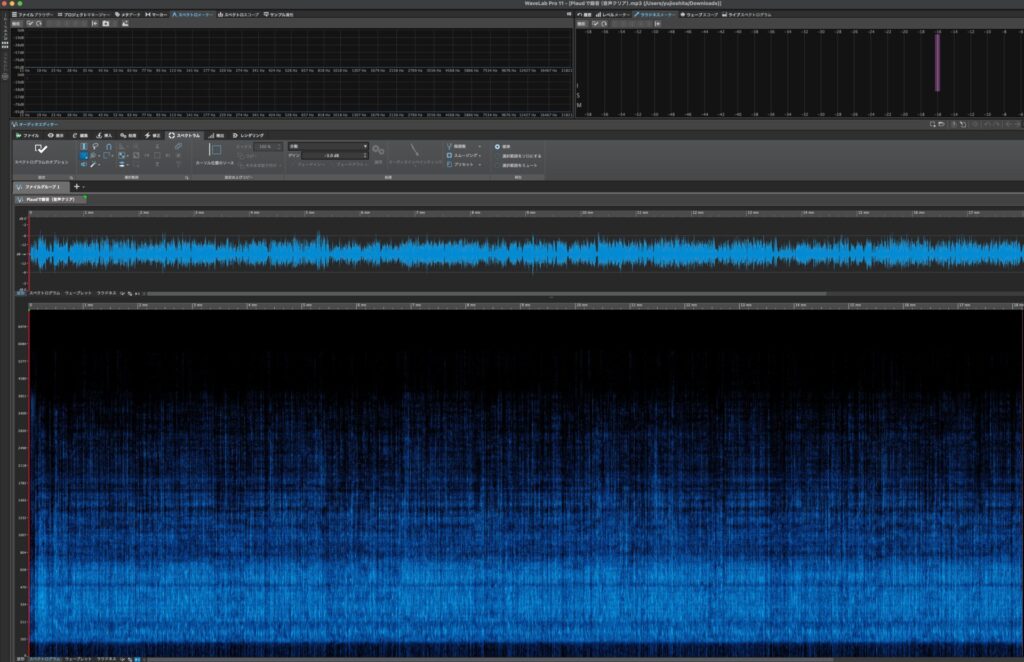Open the 表示 ribbon tab
The height and width of the screenshot is (662, 1024).
56,136
